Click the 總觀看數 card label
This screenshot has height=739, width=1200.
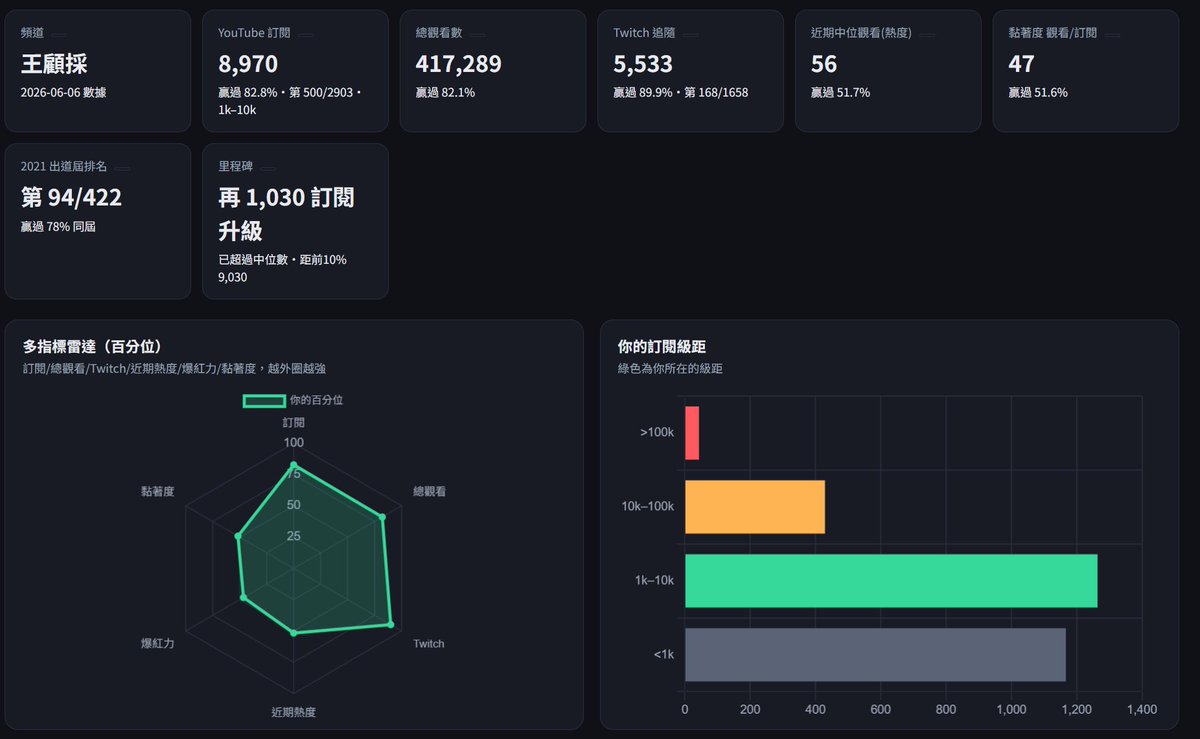click(439, 33)
